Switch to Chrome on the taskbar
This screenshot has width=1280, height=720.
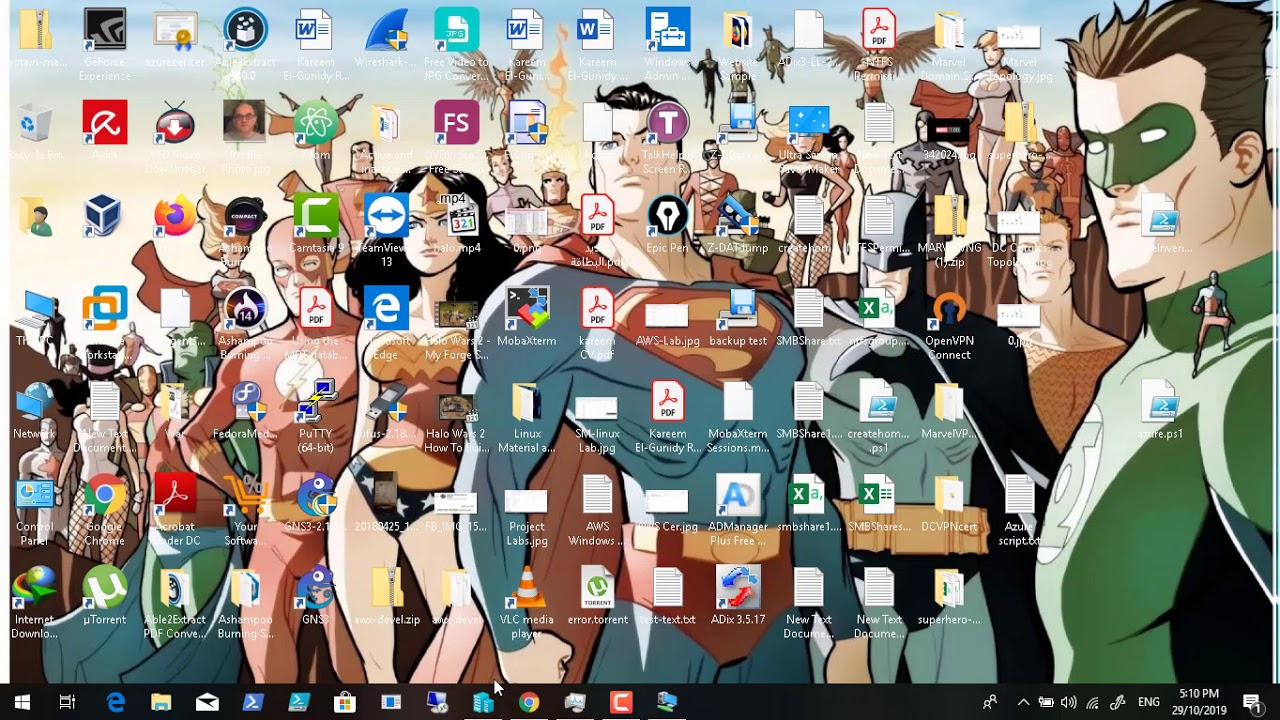click(x=529, y=702)
